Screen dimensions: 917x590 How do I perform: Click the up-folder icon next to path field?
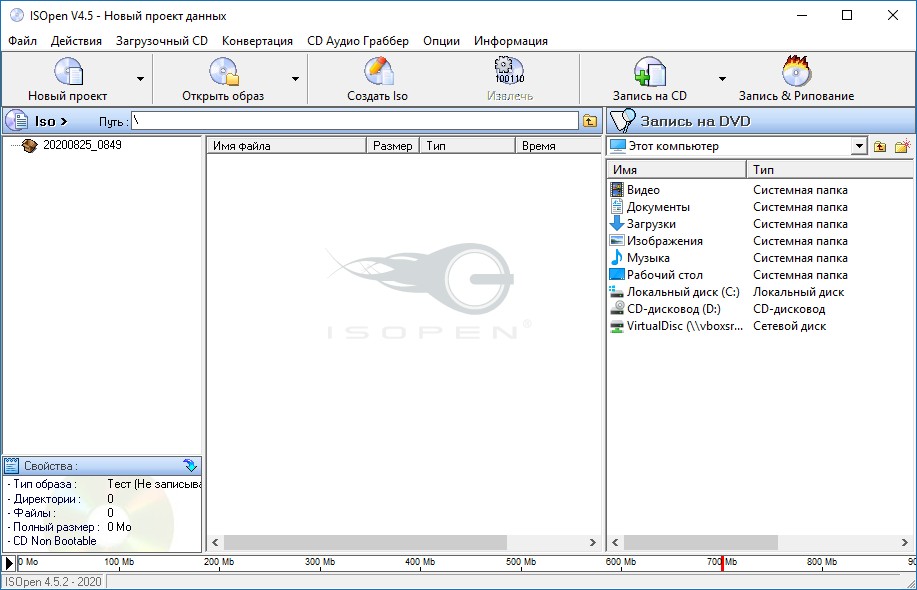coord(590,121)
